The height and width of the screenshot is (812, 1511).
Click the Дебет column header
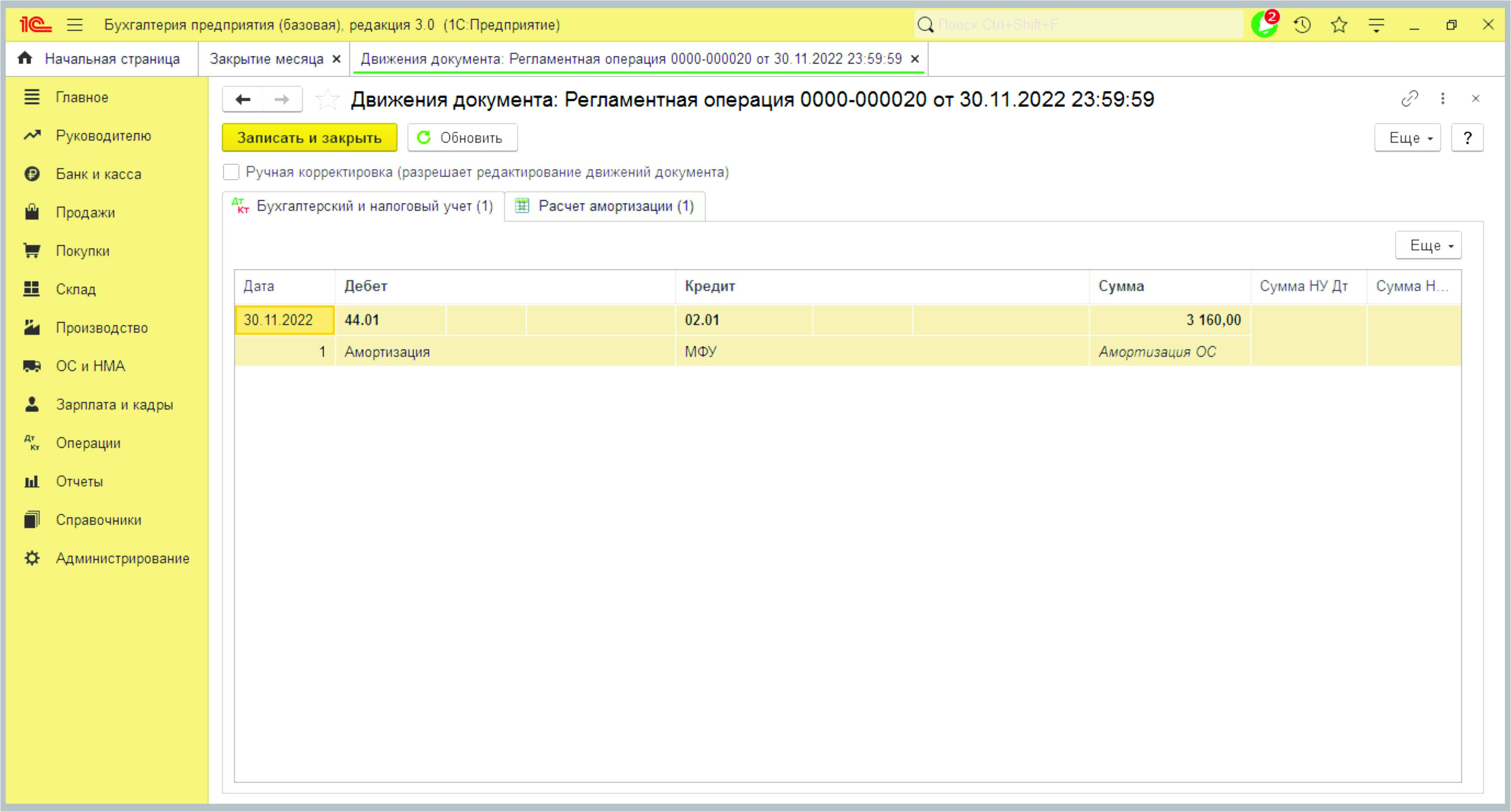point(505,286)
